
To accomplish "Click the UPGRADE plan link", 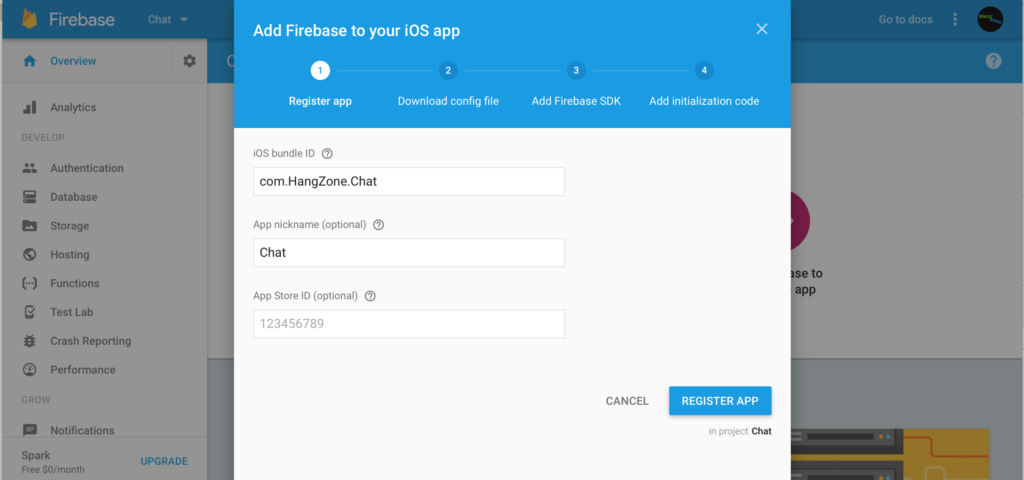I will click(164, 461).
